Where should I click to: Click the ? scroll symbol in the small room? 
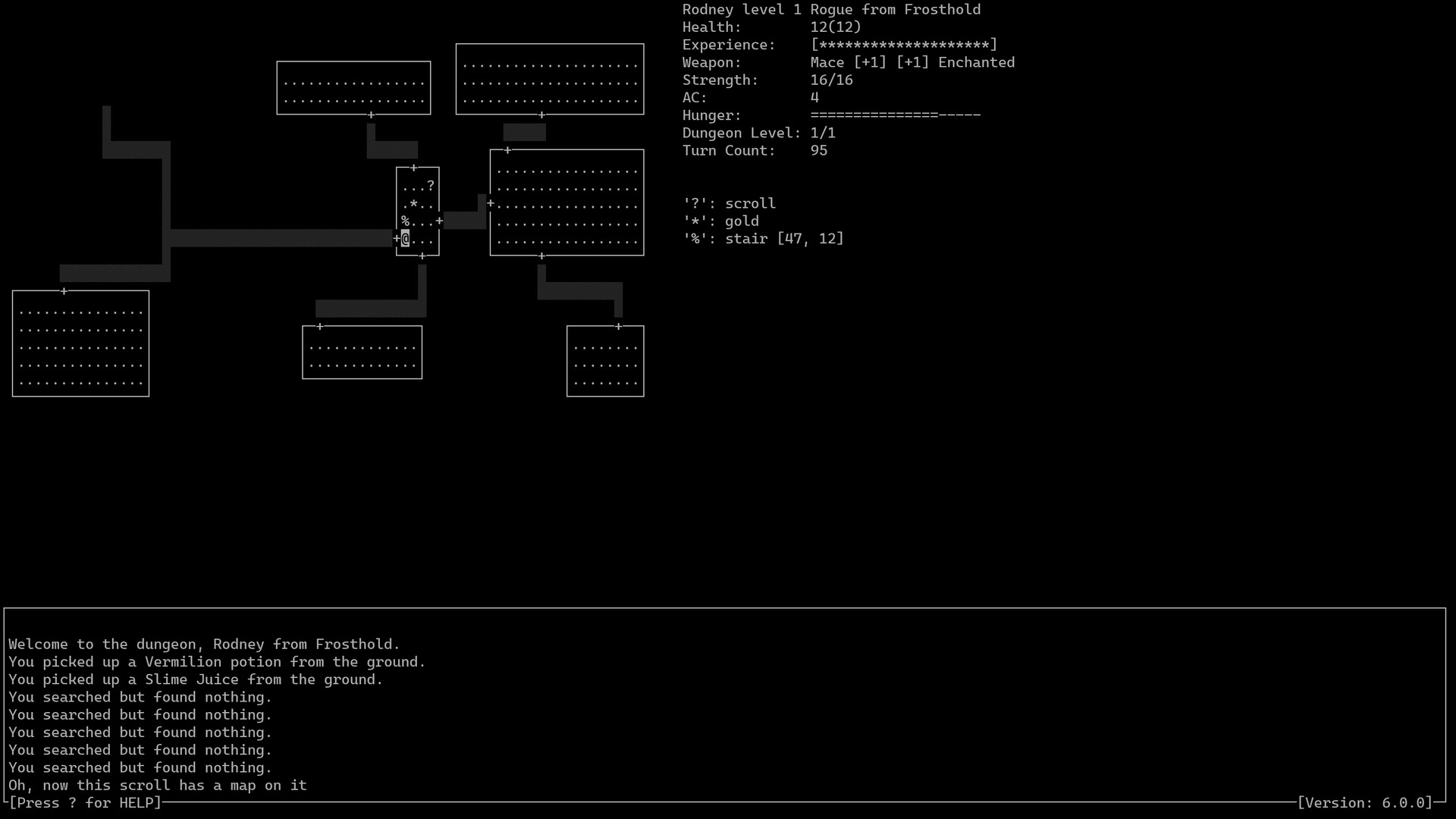[431, 186]
